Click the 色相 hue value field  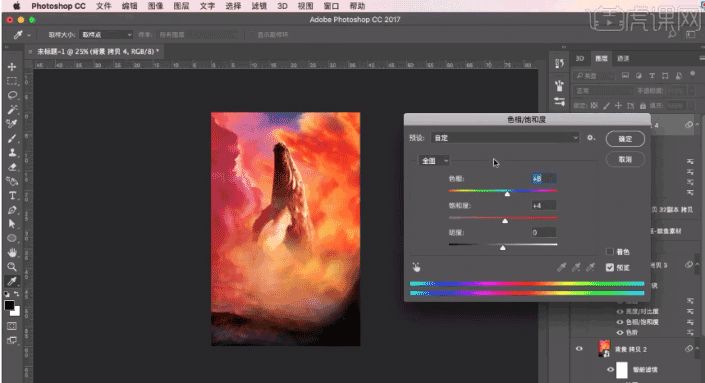coord(544,178)
